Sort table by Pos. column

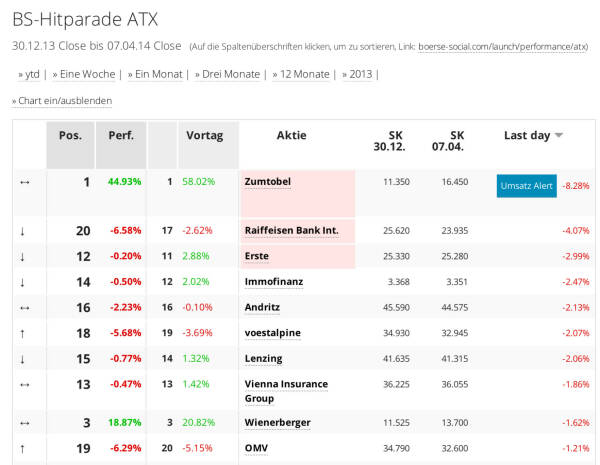click(70, 136)
